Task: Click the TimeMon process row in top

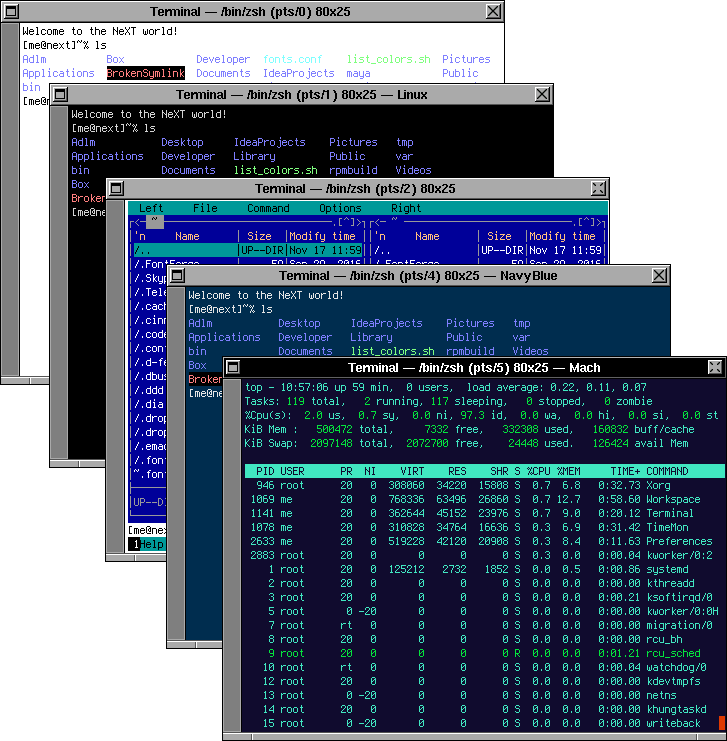Action: (x=485, y=527)
